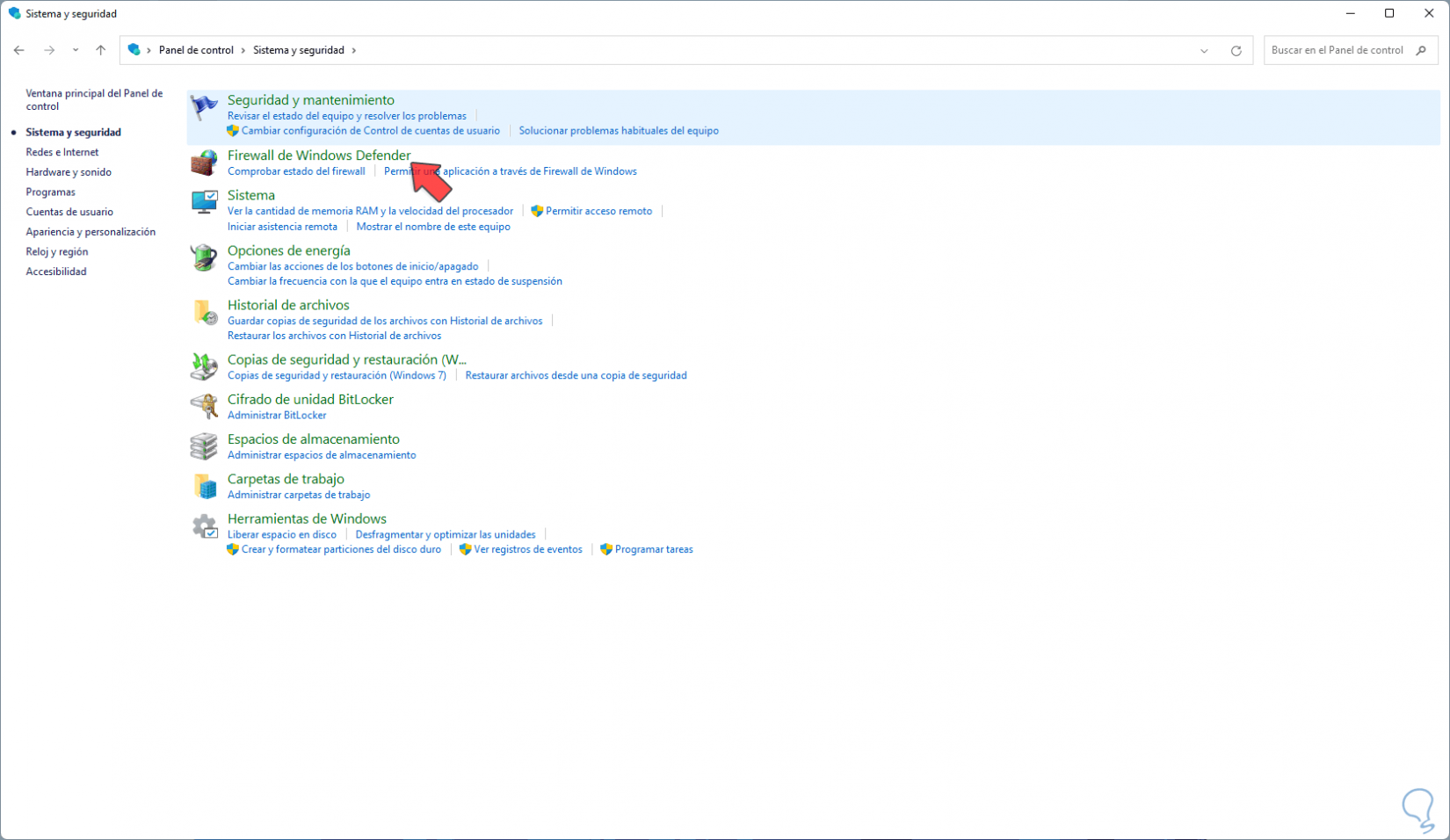This screenshot has width=1450, height=840.
Task: Go back with the Back arrow
Action: 19,50
